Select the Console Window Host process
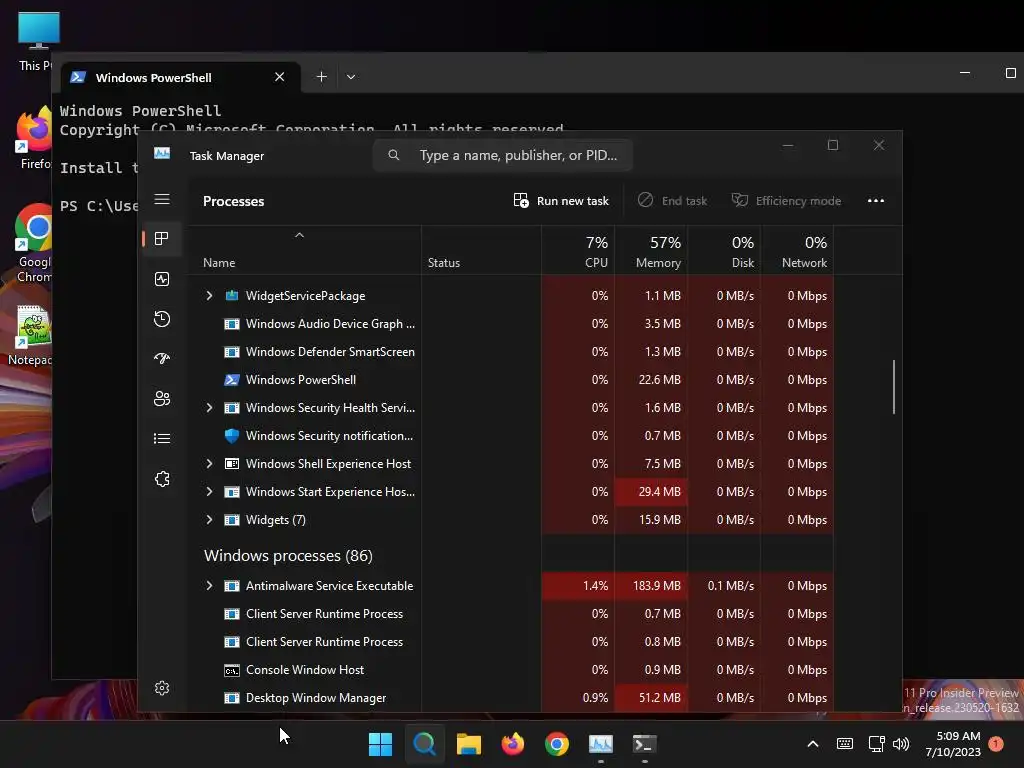This screenshot has width=1024, height=768. tap(511, 670)
